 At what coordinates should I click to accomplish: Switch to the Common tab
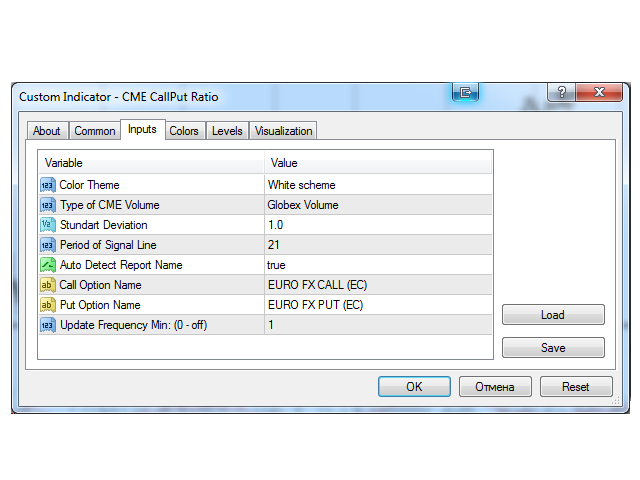pyautogui.click(x=95, y=131)
